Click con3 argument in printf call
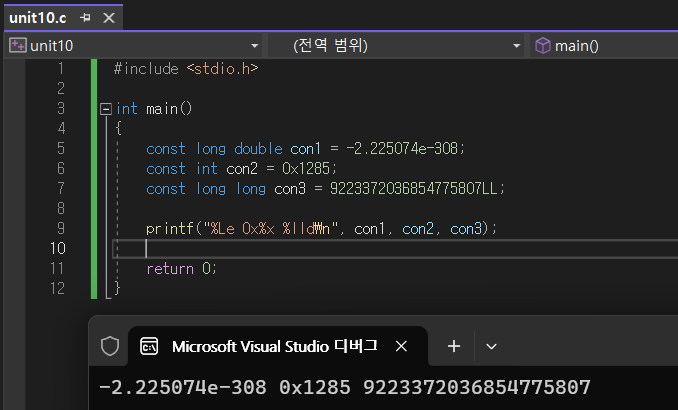The image size is (678, 410). tap(466, 228)
